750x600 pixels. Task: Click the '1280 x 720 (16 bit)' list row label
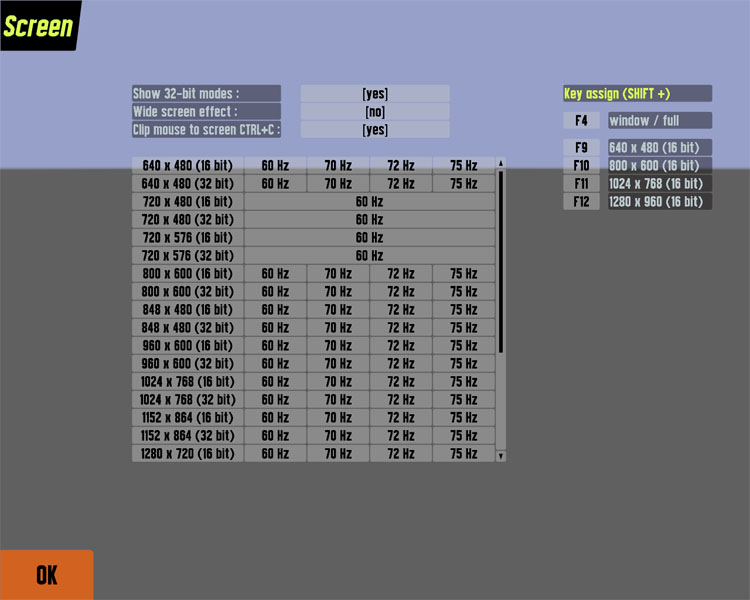(188, 454)
